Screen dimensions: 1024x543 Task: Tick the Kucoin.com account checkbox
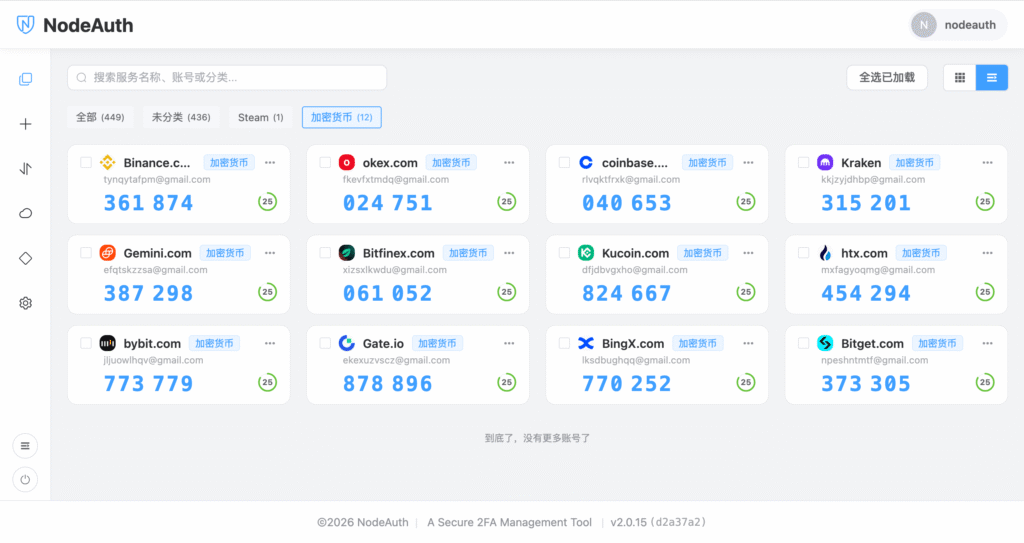(x=564, y=252)
